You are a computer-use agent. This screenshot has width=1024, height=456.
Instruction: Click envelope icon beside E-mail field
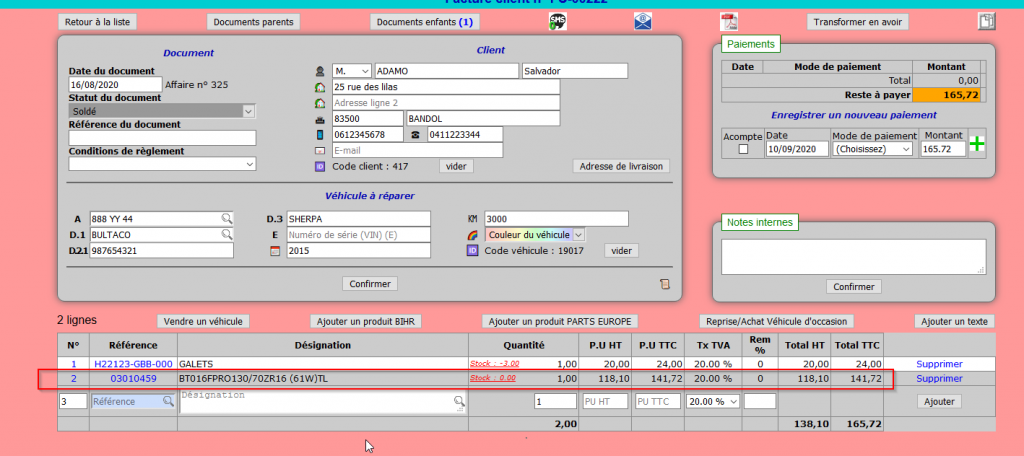[320, 151]
